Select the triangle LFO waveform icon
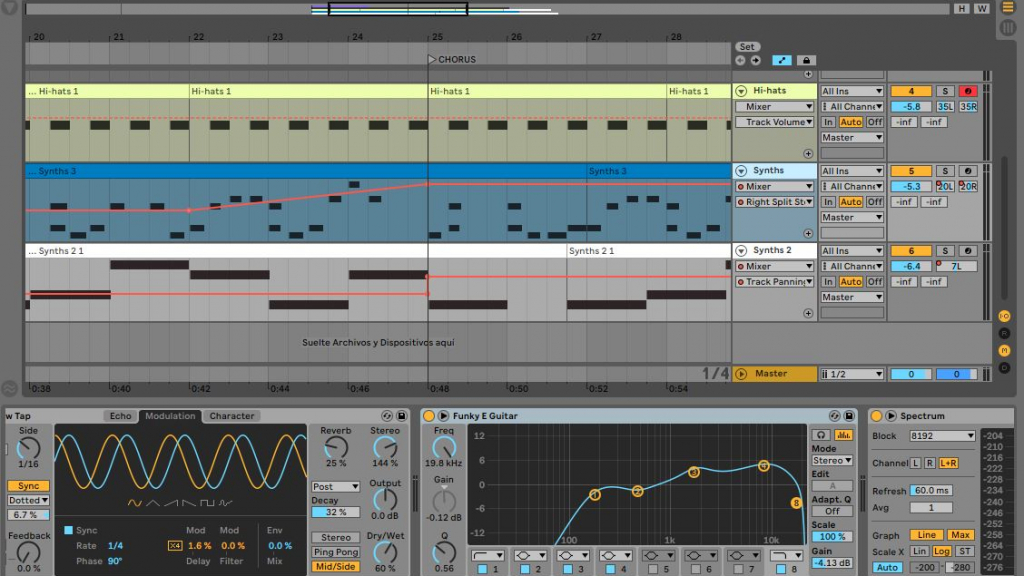 coord(153,503)
